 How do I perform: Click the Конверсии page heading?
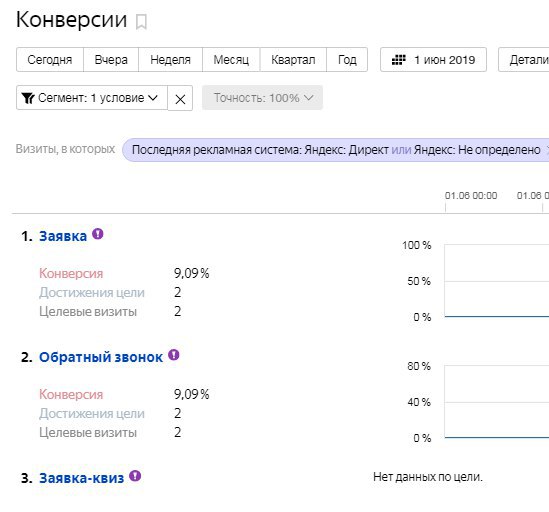tap(71, 19)
